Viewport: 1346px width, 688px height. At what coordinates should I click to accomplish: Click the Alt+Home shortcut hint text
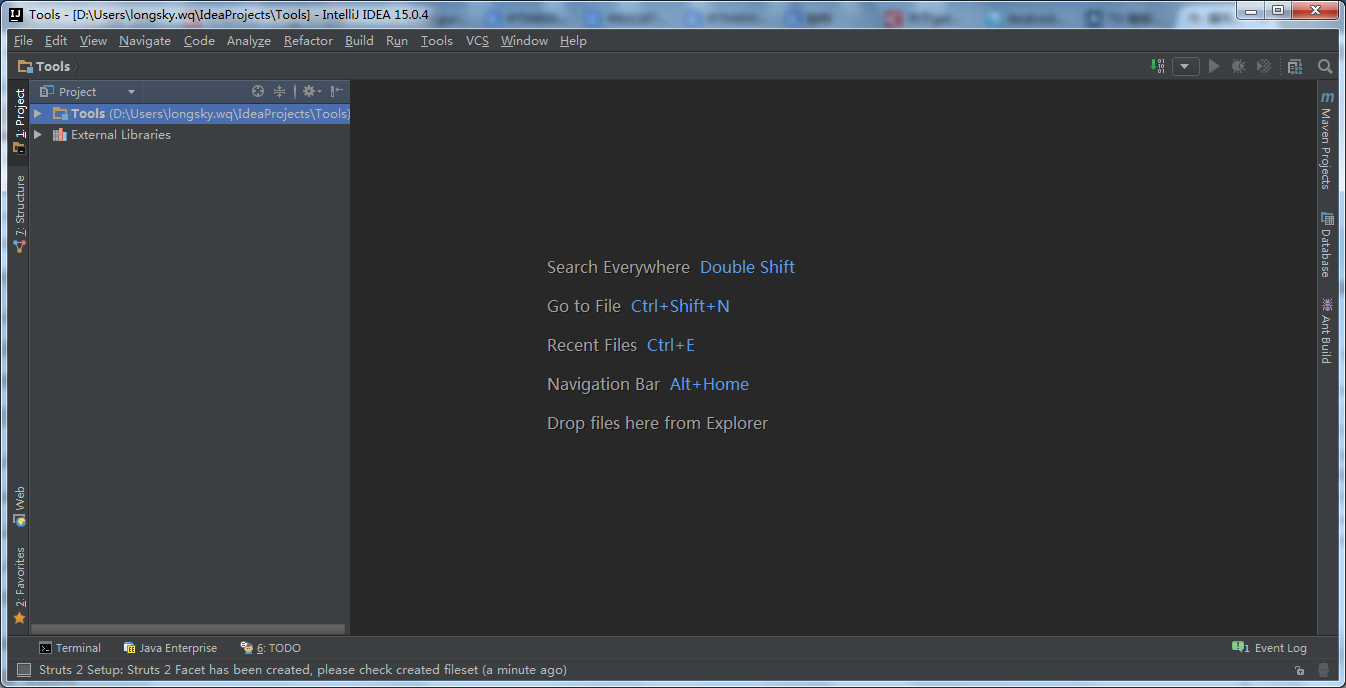709,384
